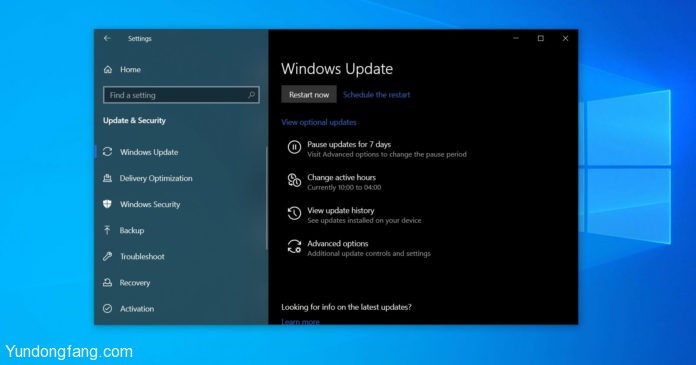Click the Delivery Optimization icon
Viewport: 696px width, 365px height.
coord(107,178)
